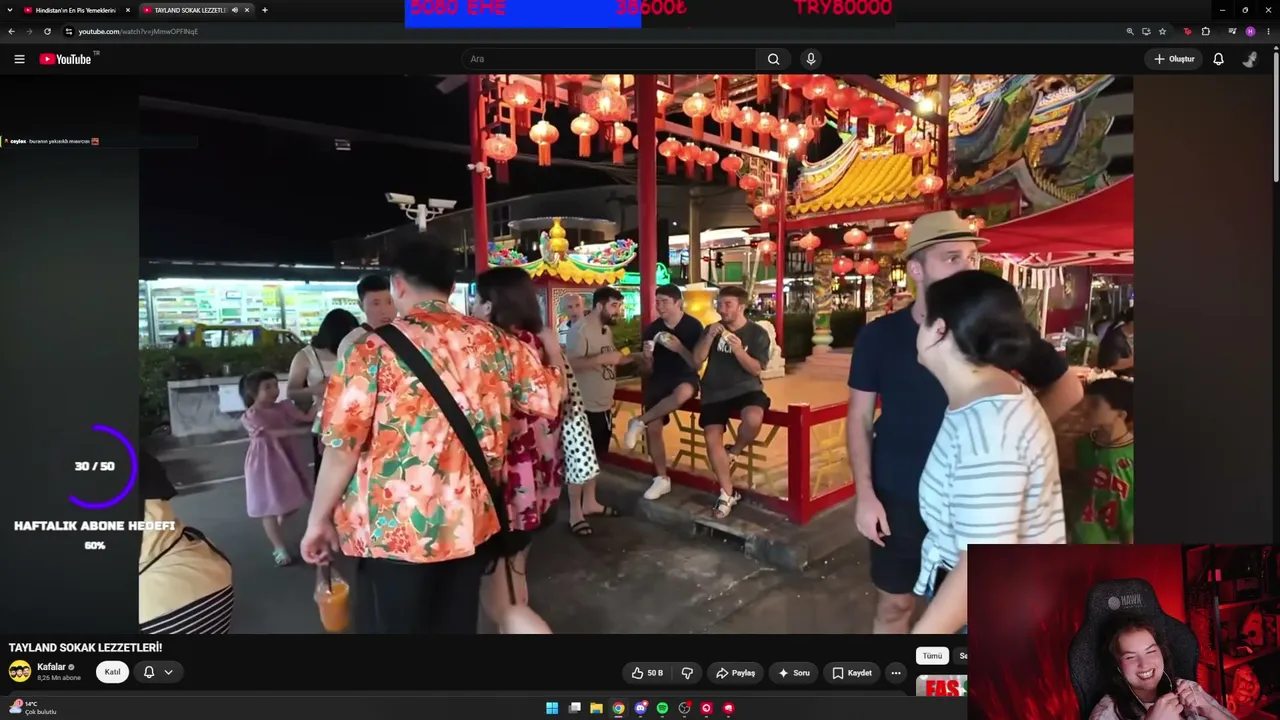Image resolution: width=1280 pixels, height=720 pixels.
Task: Dislike the video with thumbs down
Action: pos(687,673)
